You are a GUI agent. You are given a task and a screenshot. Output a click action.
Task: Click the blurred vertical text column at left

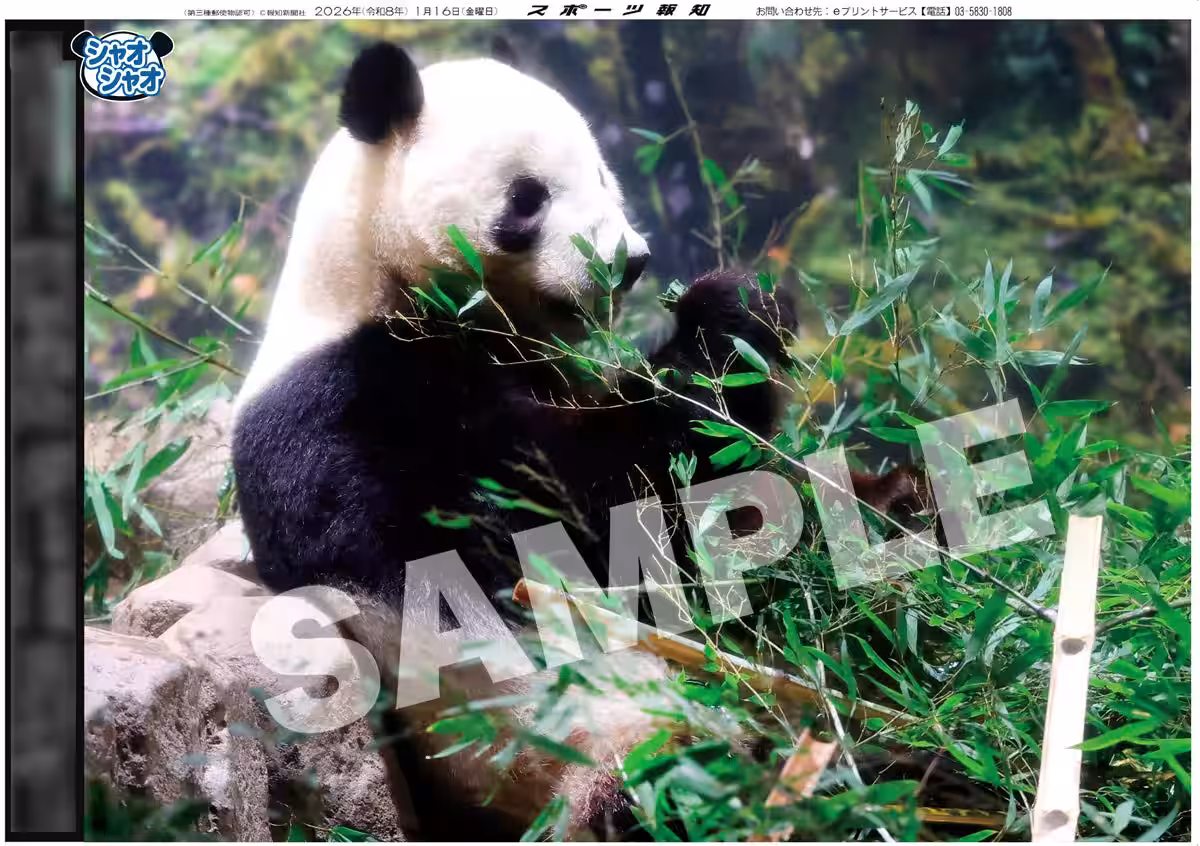click(x=43, y=430)
